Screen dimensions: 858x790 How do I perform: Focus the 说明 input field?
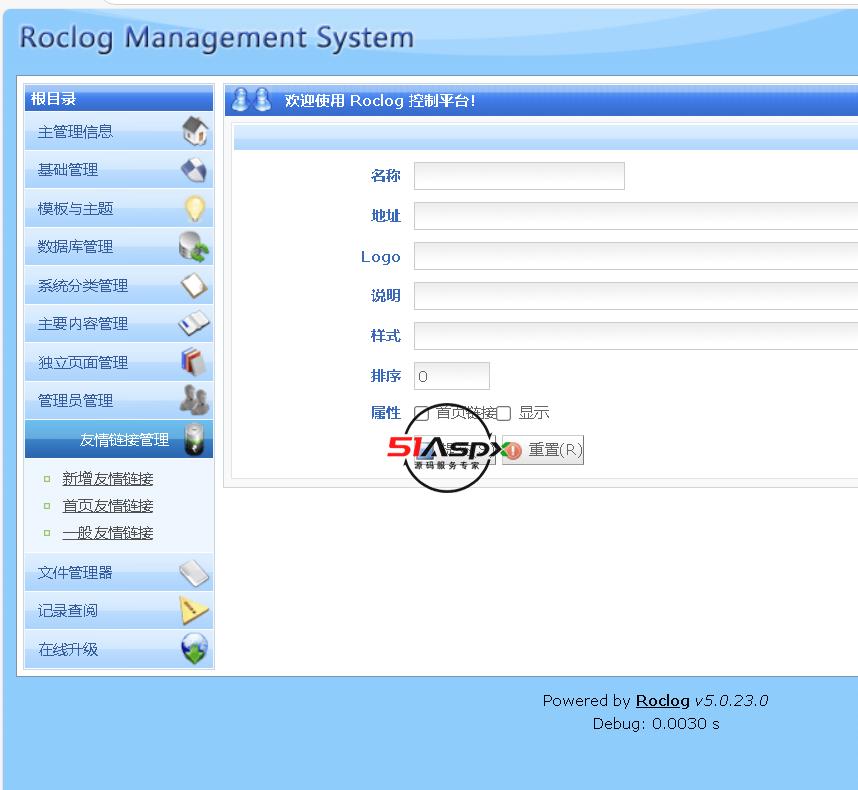[x=636, y=296]
